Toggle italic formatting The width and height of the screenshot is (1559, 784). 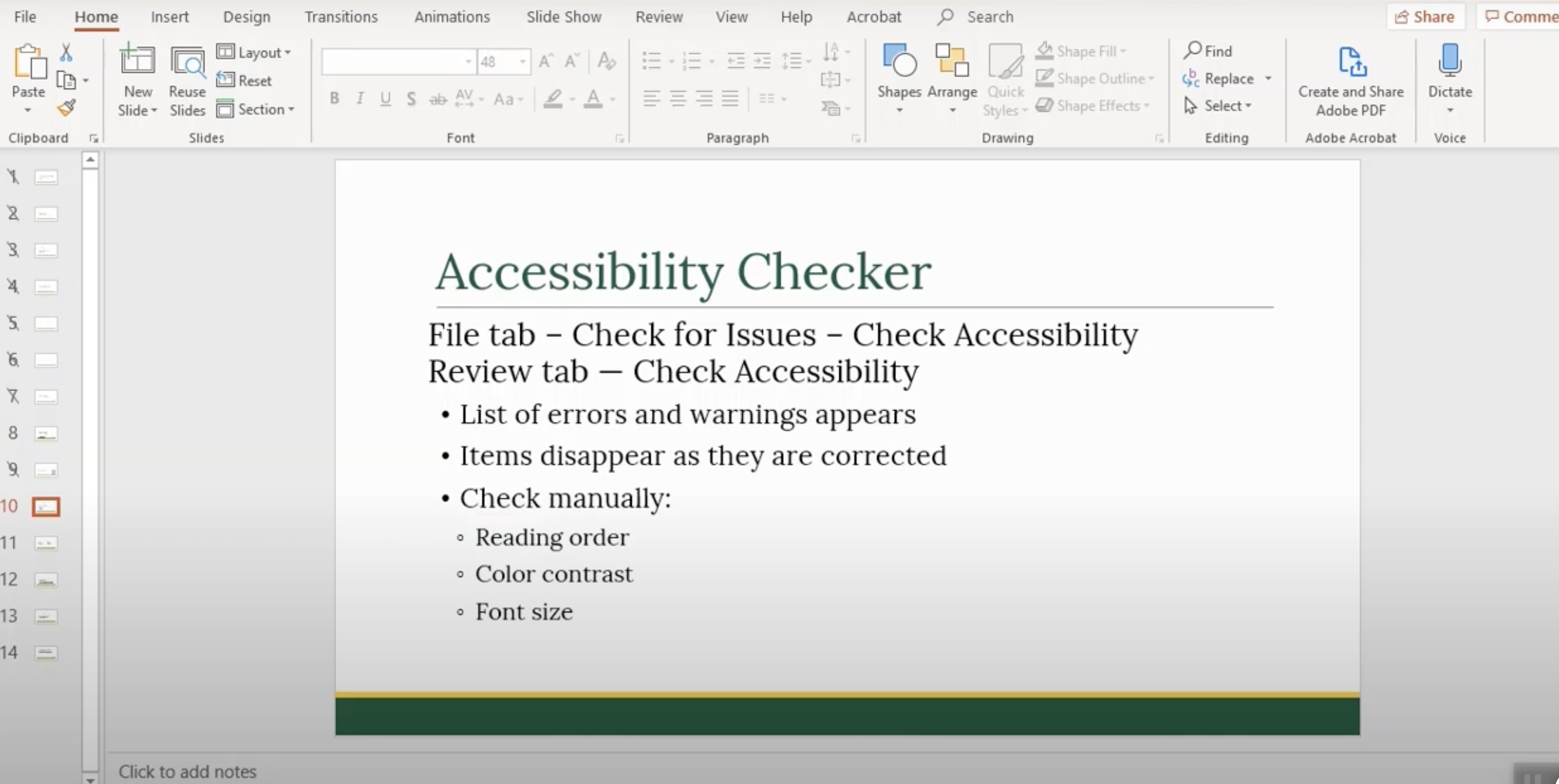[360, 98]
